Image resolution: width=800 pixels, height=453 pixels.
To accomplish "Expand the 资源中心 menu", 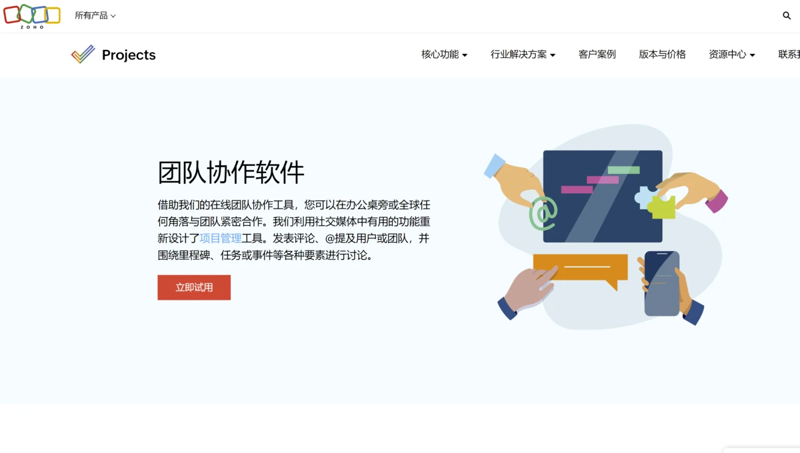I will coord(731,54).
